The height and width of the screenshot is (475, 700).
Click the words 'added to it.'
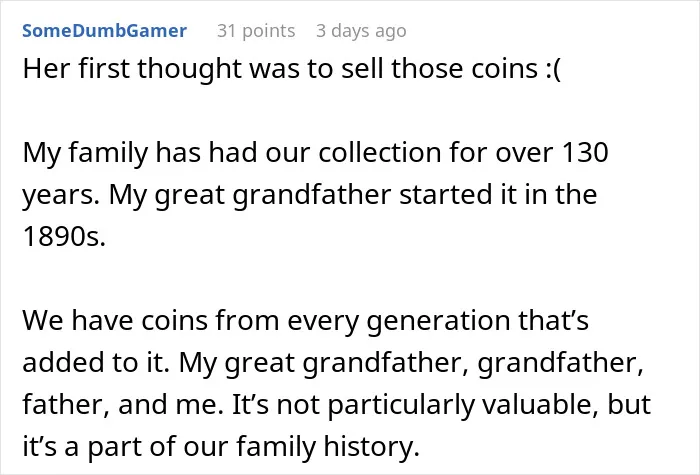click(x=96, y=362)
